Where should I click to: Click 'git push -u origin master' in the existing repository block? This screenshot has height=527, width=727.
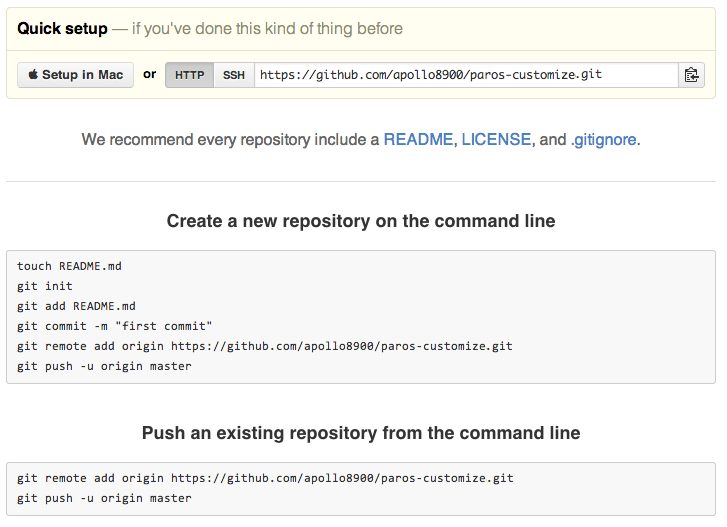coord(104,498)
